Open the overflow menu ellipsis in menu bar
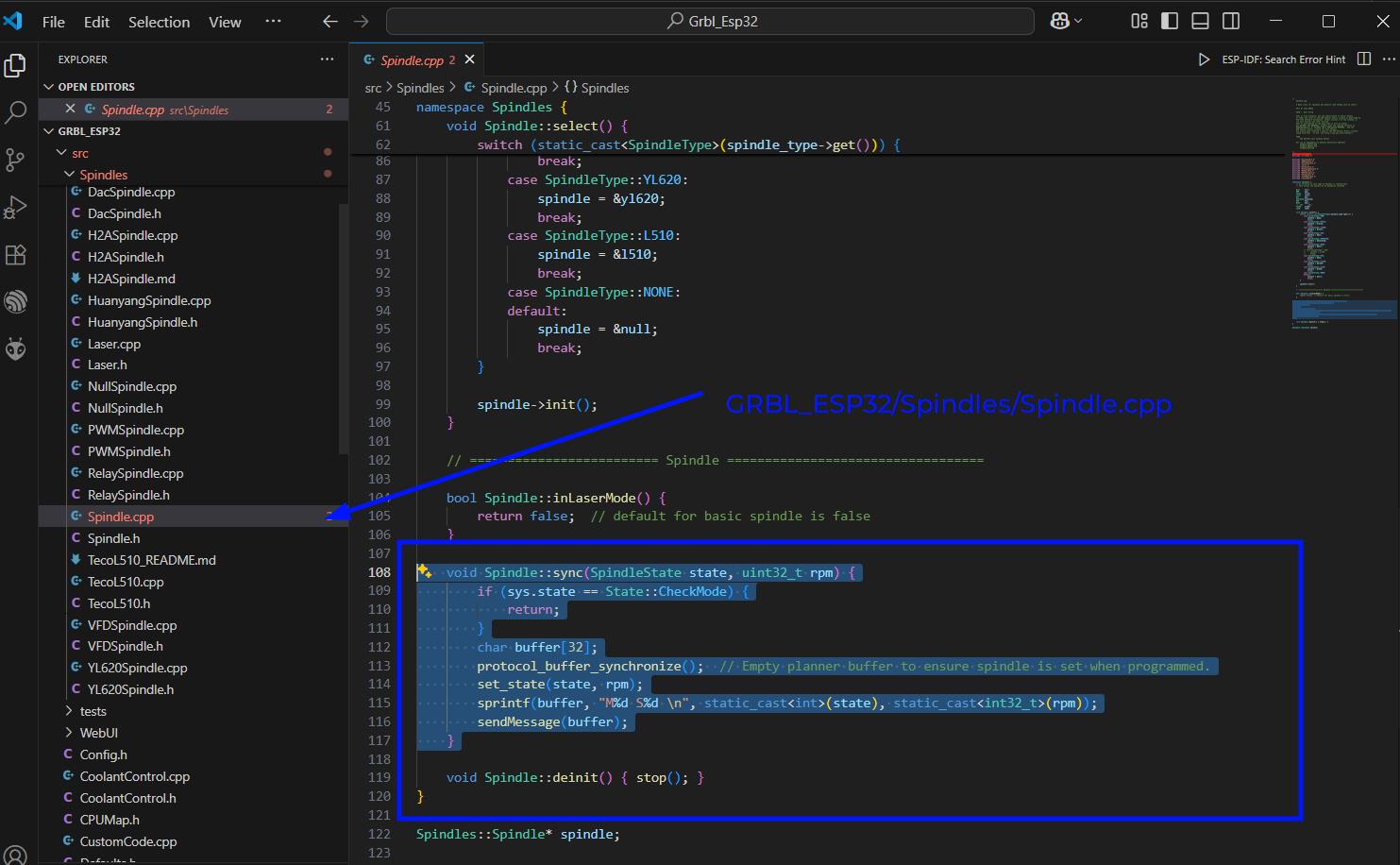Screen dimensions: 1400x865 (x=273, y=21)
